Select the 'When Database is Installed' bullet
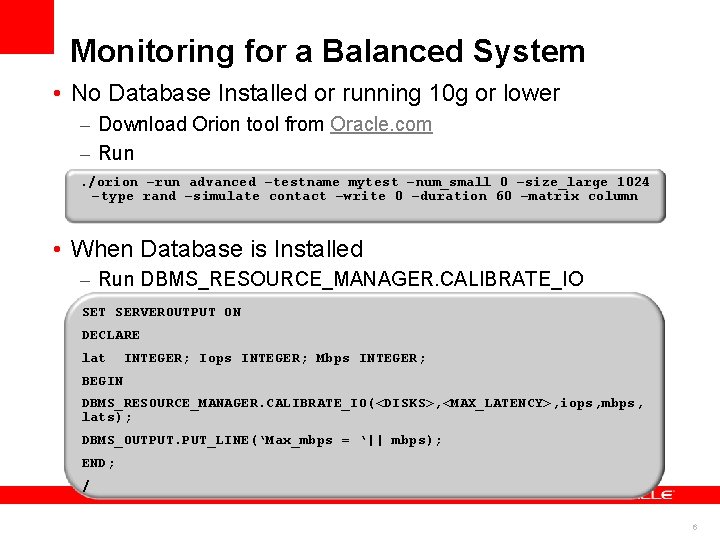Viewport: 720px width, 540px height. 217,249
